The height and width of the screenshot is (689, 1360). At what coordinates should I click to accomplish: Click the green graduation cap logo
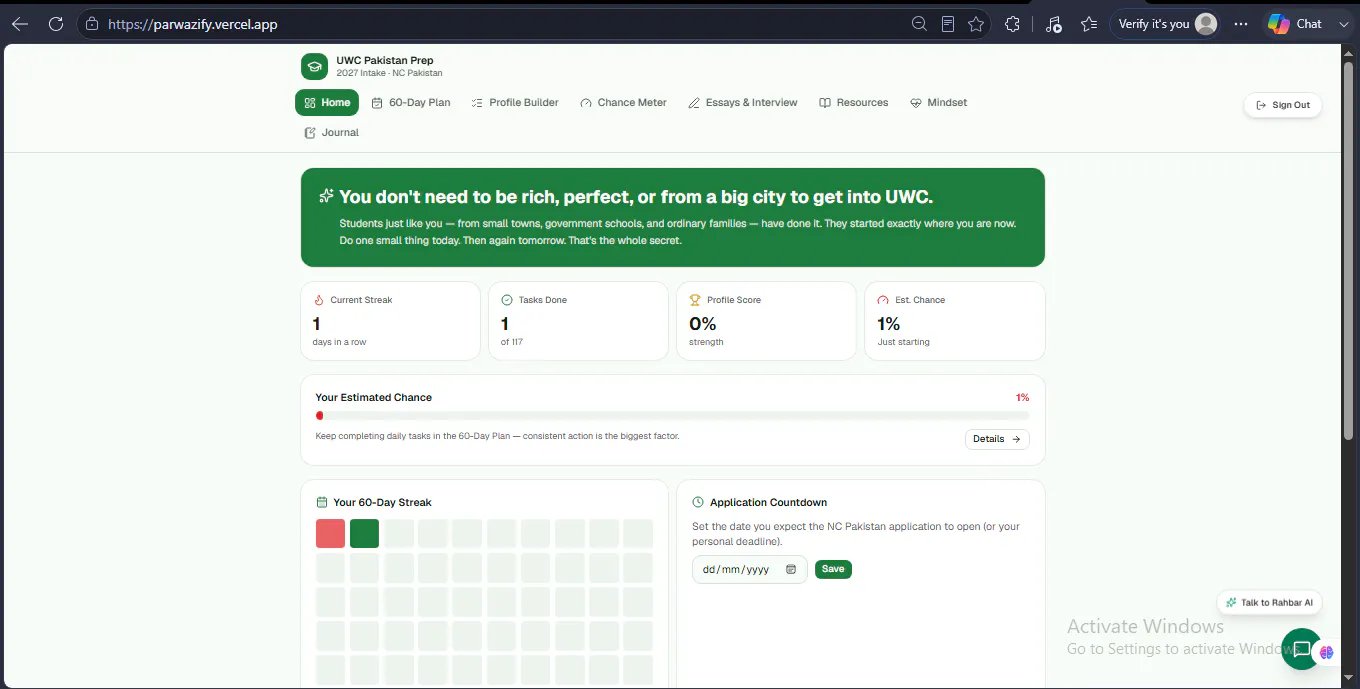[x=314, y=66]
